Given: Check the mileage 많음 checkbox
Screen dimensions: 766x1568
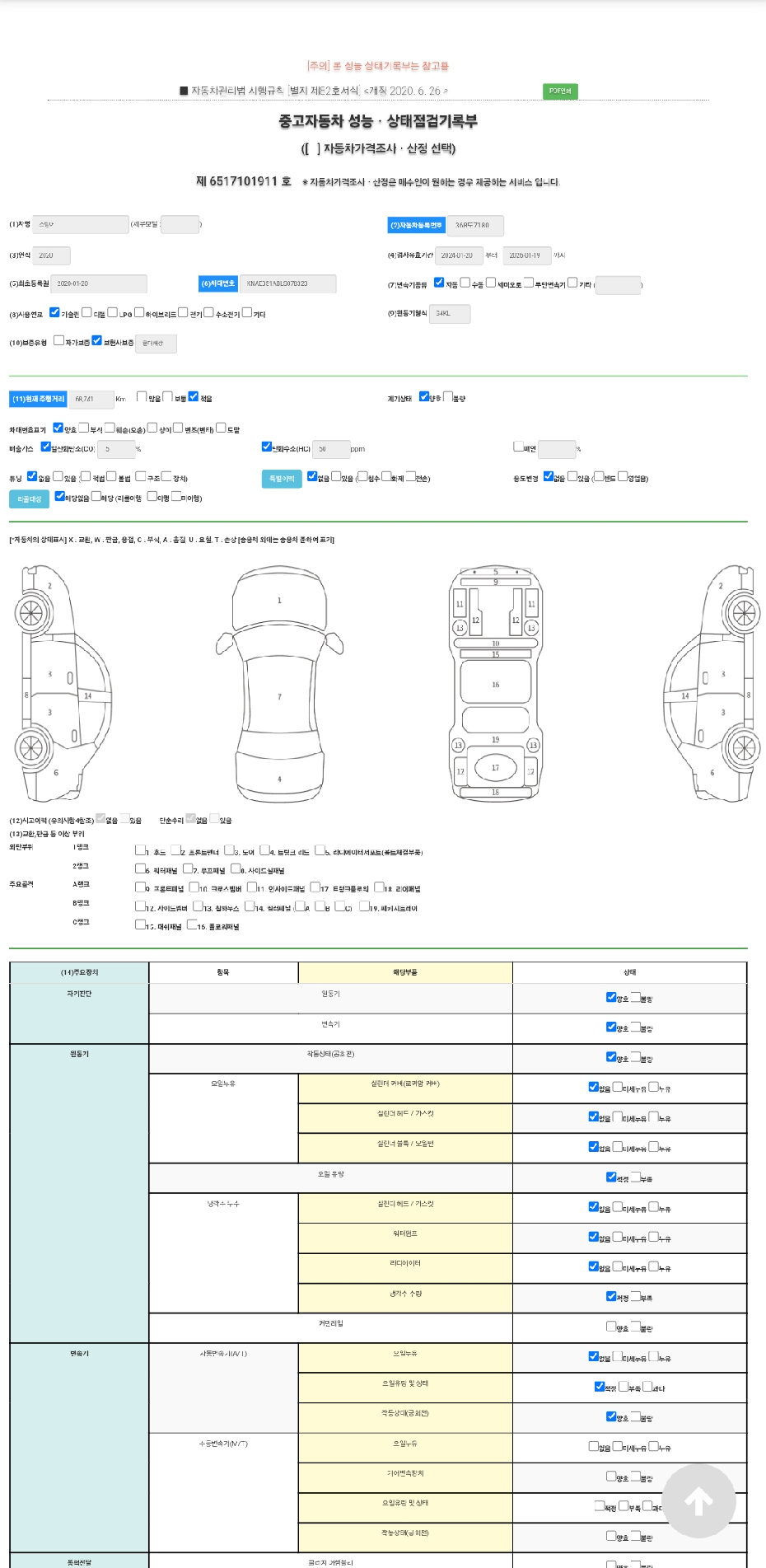Looking at the screenshot, I should pos(142,396).
